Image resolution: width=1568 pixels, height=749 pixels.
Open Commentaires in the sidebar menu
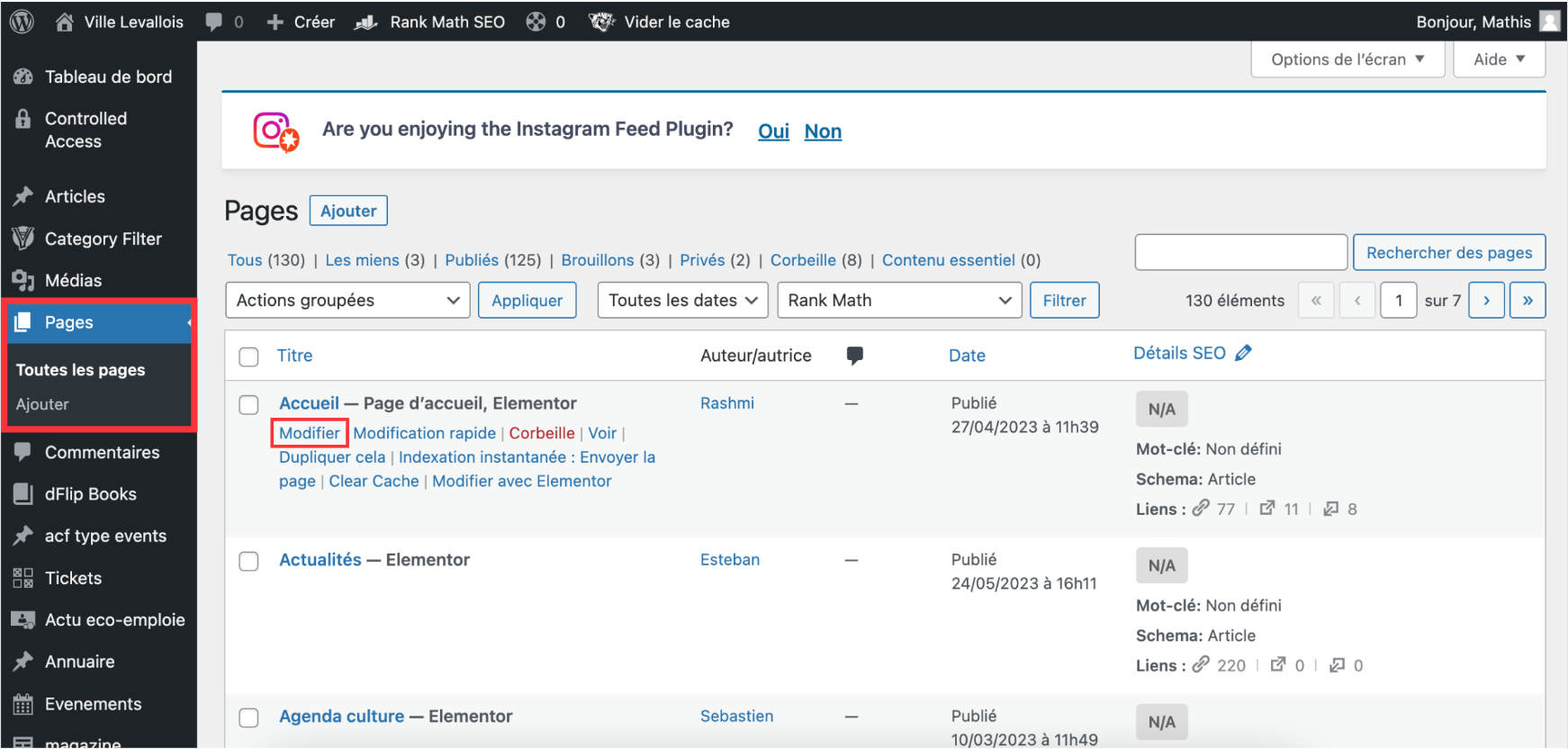(102, 453)
